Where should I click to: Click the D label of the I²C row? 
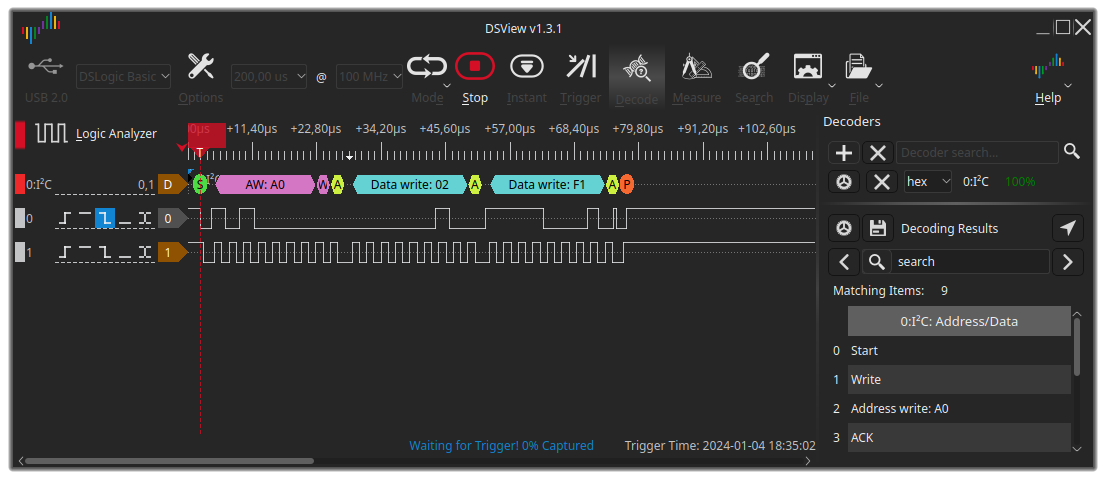[x=170, y=184]
